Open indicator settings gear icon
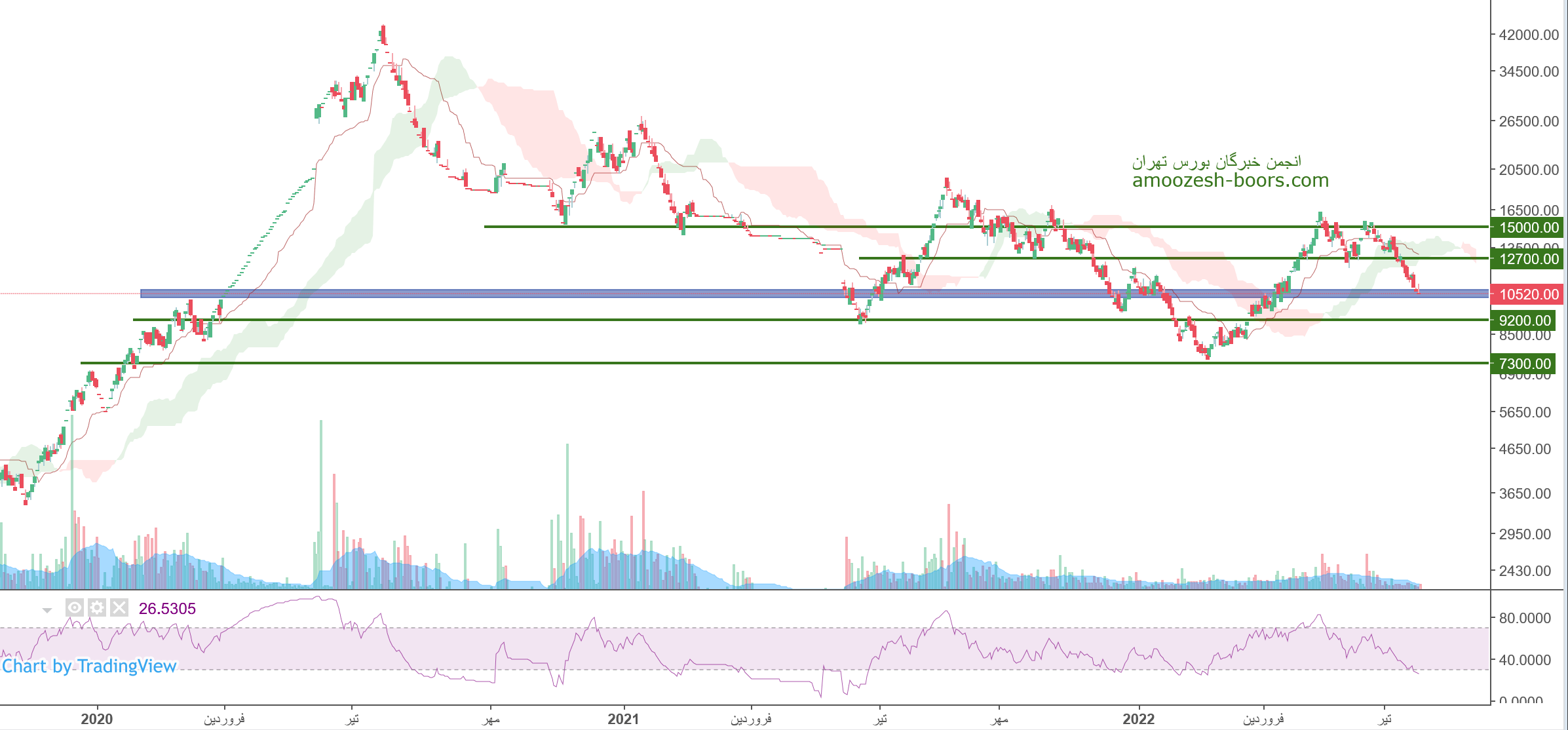 pyautogui.click(x=97, y=608)
